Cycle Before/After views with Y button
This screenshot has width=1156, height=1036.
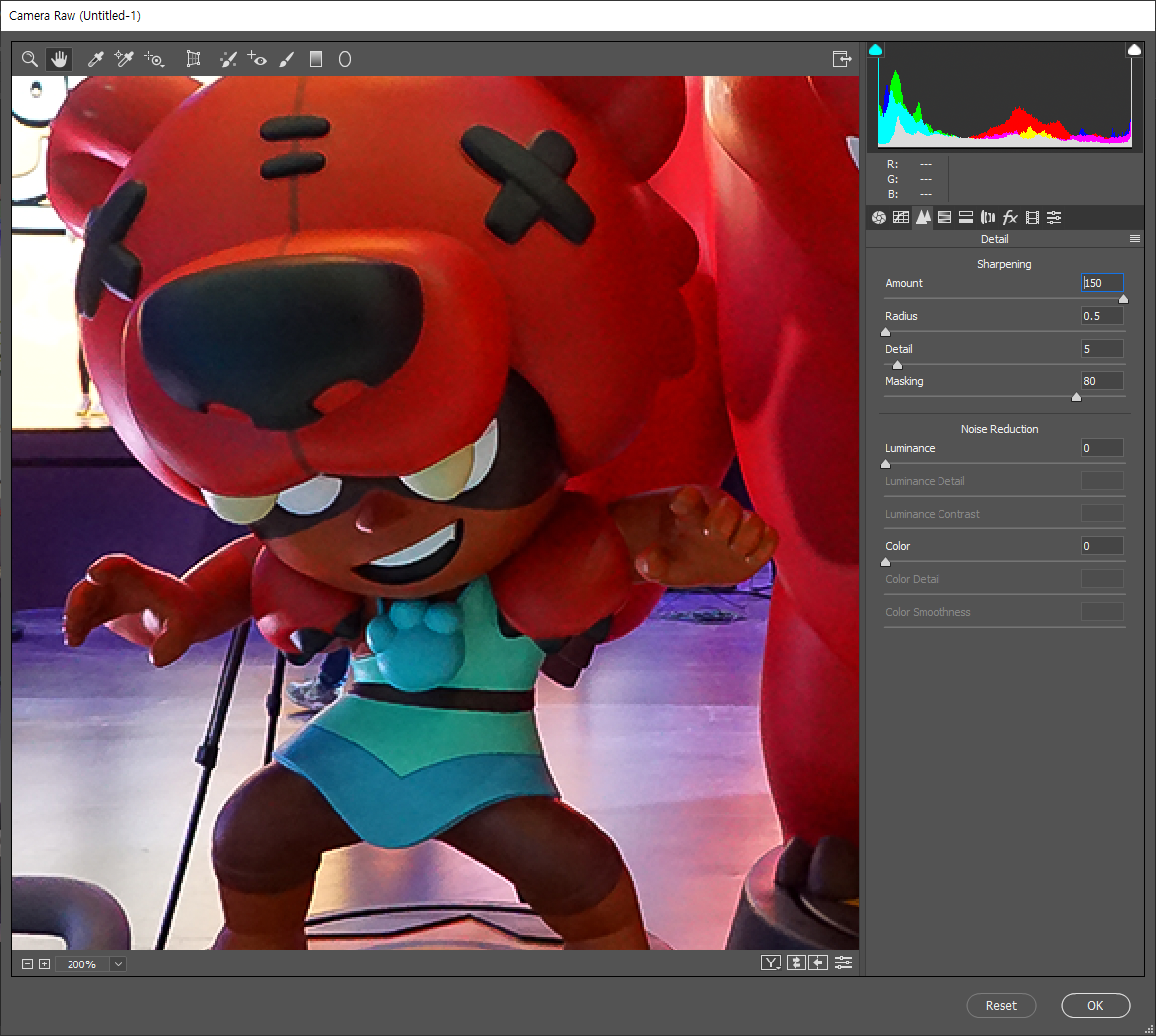click(x=771, y=962)
